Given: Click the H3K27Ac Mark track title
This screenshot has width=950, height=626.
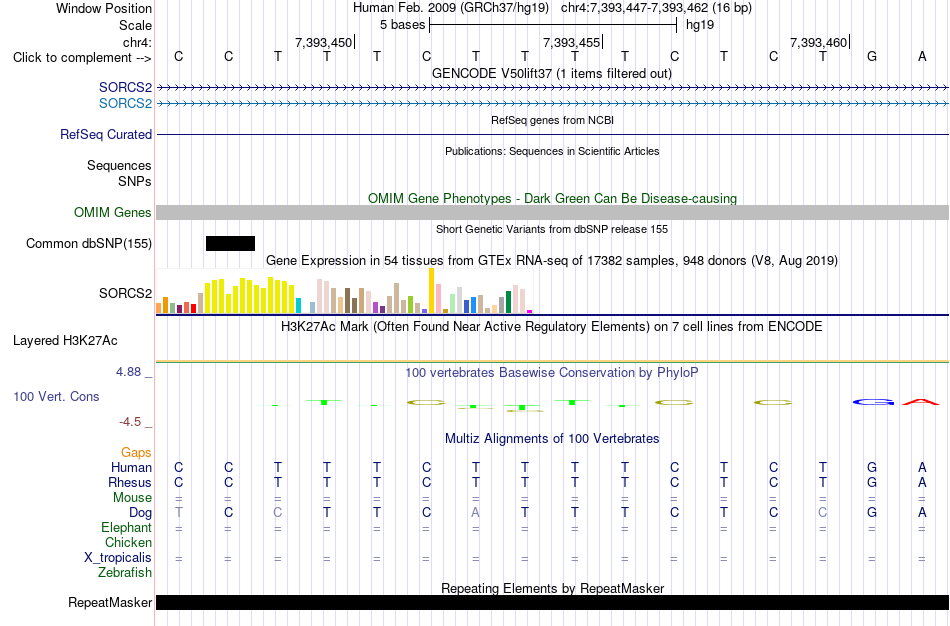Looking at the screenshot, I should [x=552, y=327].
